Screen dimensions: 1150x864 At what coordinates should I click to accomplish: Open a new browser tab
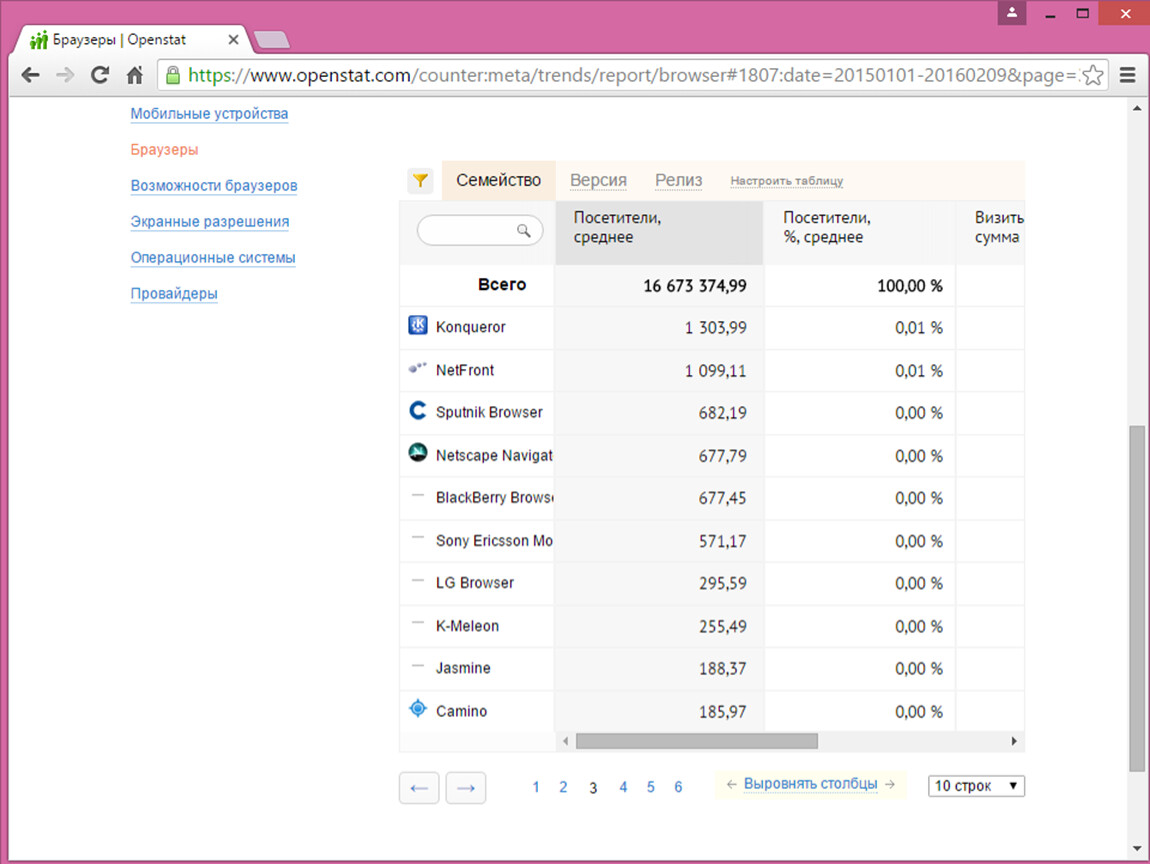point(271,40)
